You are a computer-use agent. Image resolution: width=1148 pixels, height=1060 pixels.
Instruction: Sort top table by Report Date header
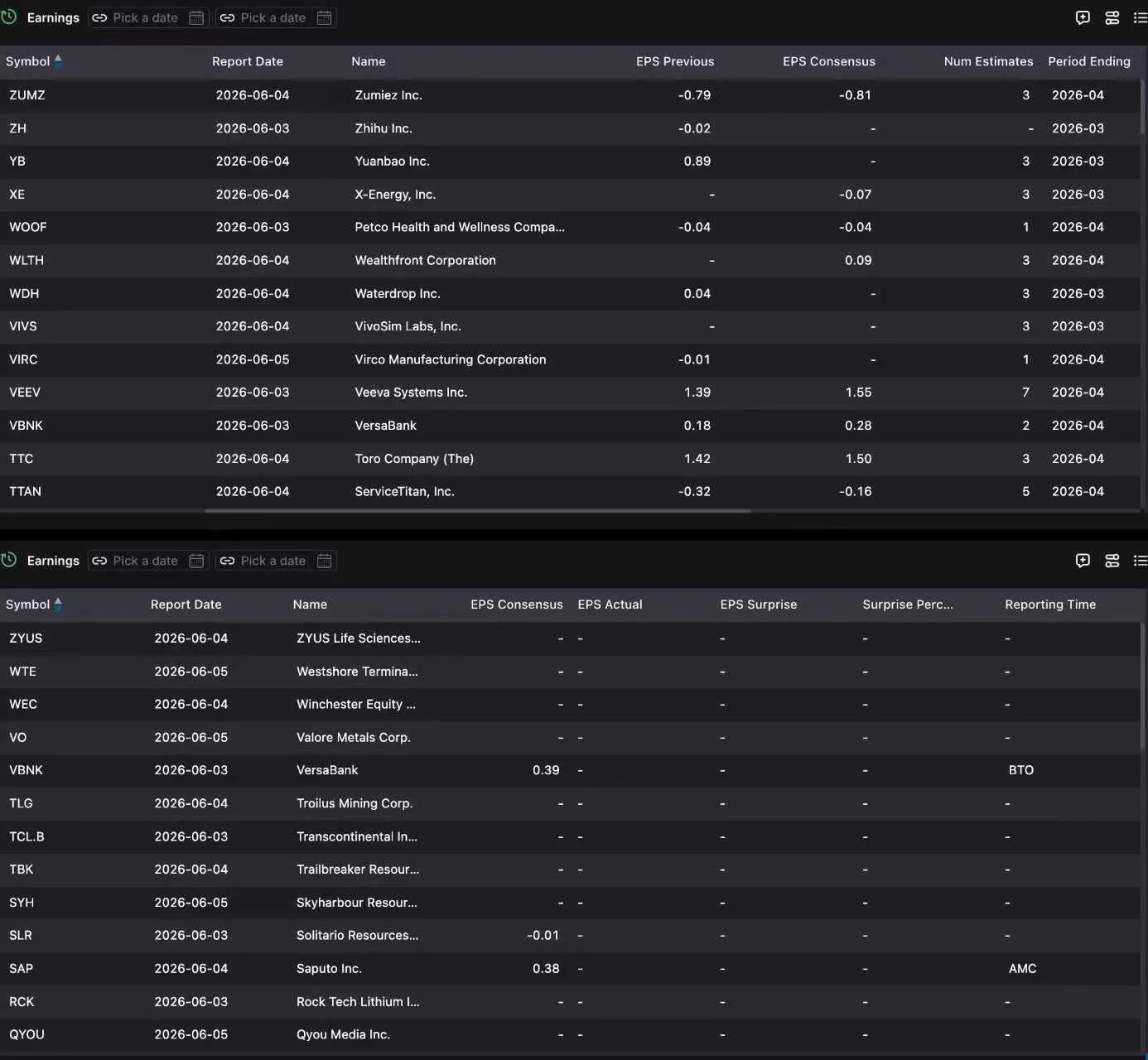[248, 61]
